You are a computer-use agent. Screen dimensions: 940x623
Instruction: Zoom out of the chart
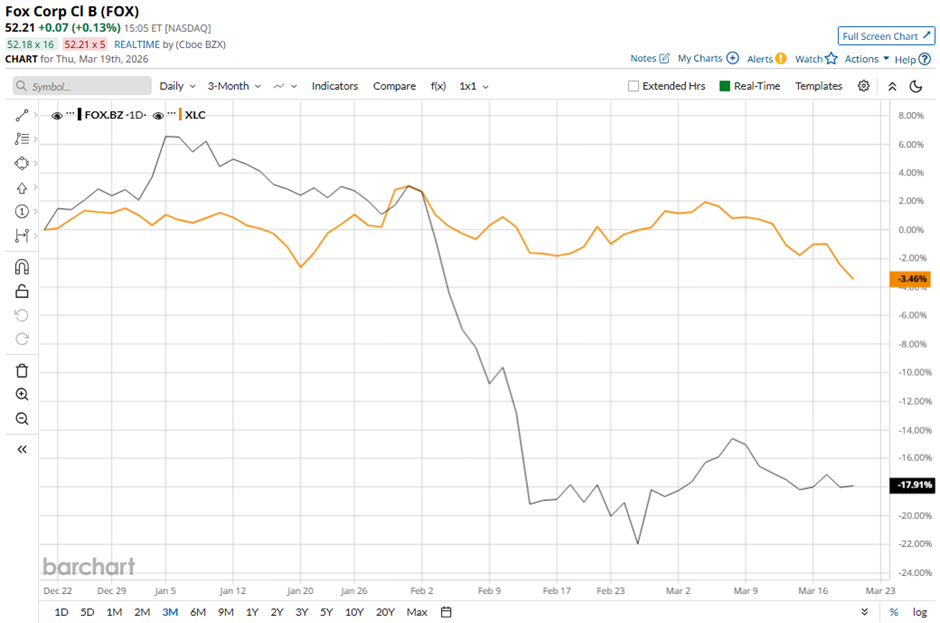22,419
